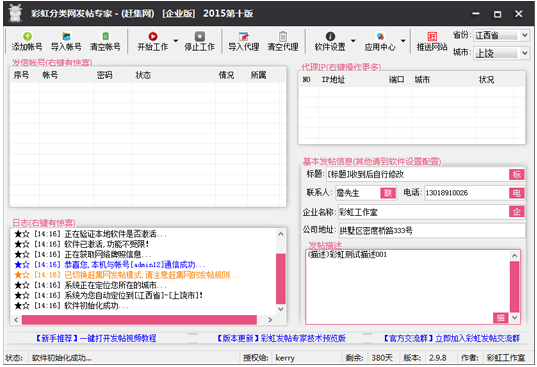The image size is (537, 367).
Task: Click the description box's pink vertical scrollbar
Action: pyautogui.click(x=514, y=287)
